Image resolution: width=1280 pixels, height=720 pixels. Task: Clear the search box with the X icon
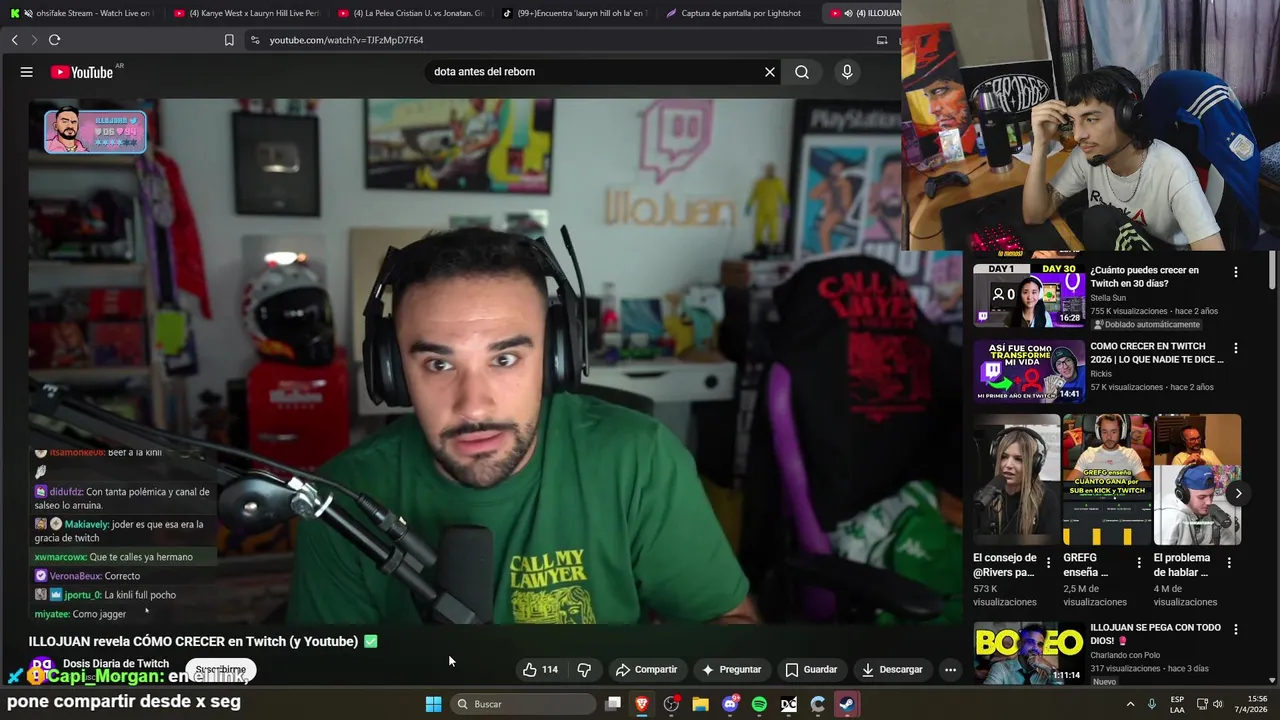point(770,72)
